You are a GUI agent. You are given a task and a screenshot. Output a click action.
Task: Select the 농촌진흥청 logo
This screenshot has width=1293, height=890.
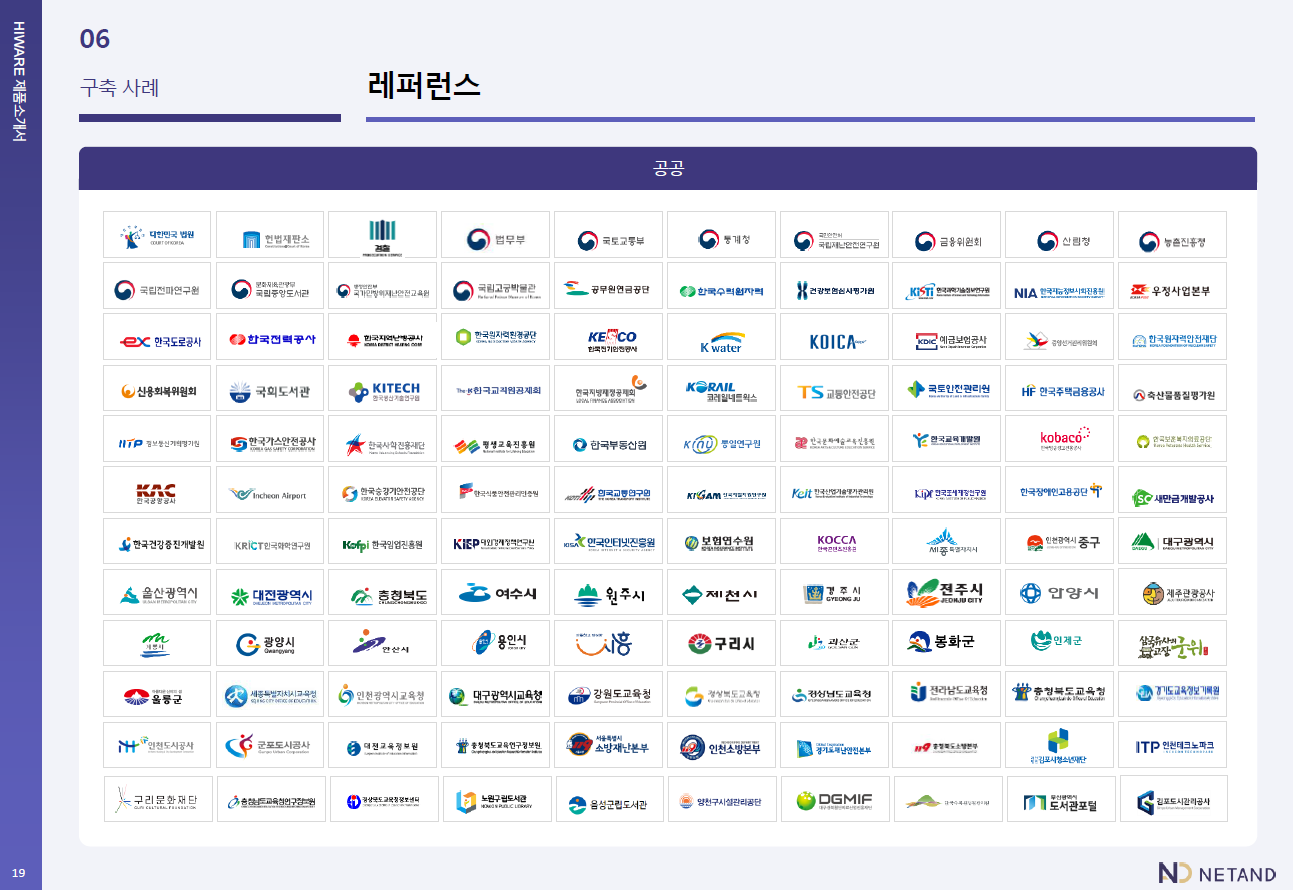click(1172, 235)
